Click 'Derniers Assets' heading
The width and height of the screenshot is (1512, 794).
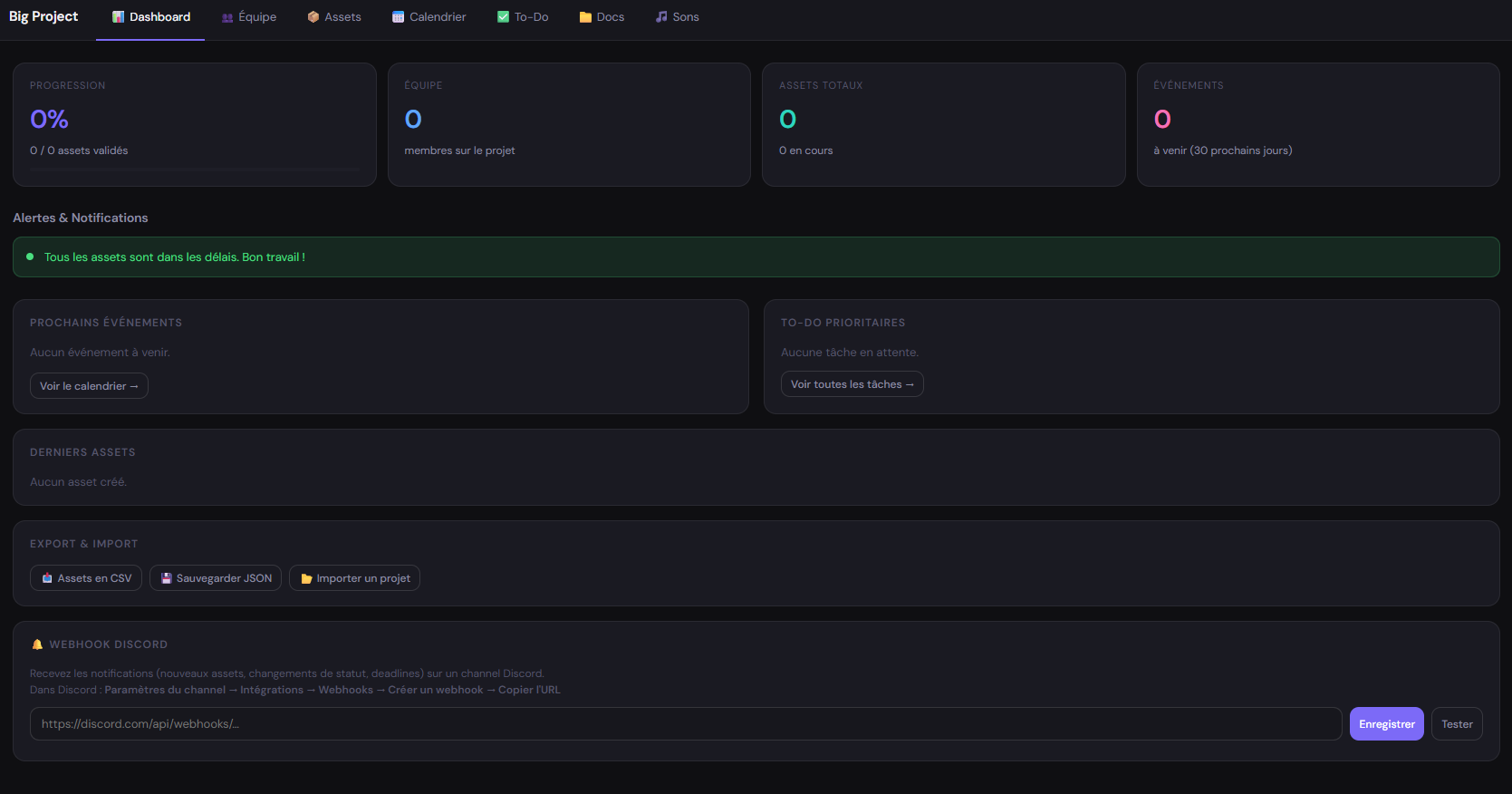click(82, 452)
